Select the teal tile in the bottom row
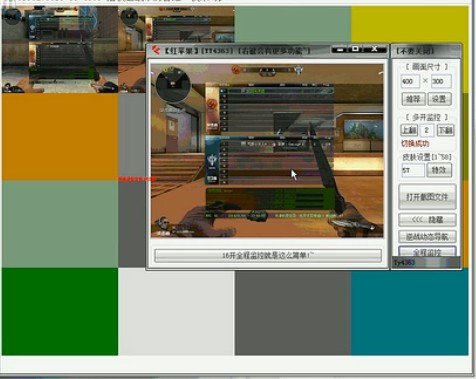The height and width of the screenshot is (379, 476). click(410, 313)
